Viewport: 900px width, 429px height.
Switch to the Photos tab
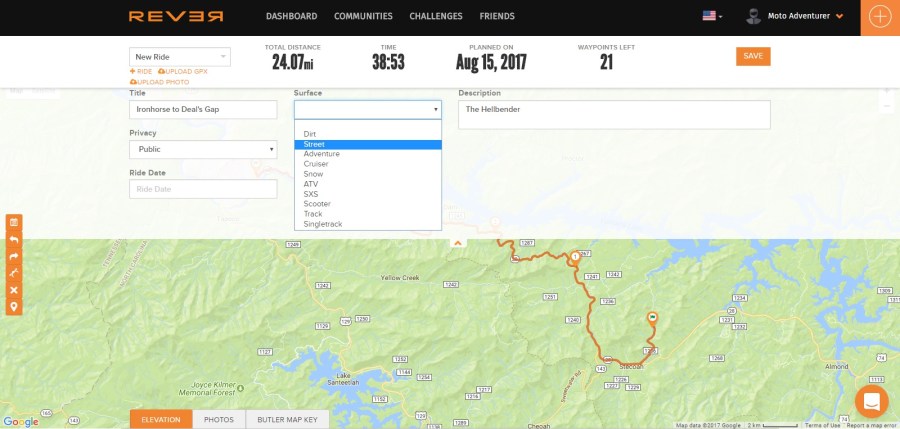coord(218,420)
